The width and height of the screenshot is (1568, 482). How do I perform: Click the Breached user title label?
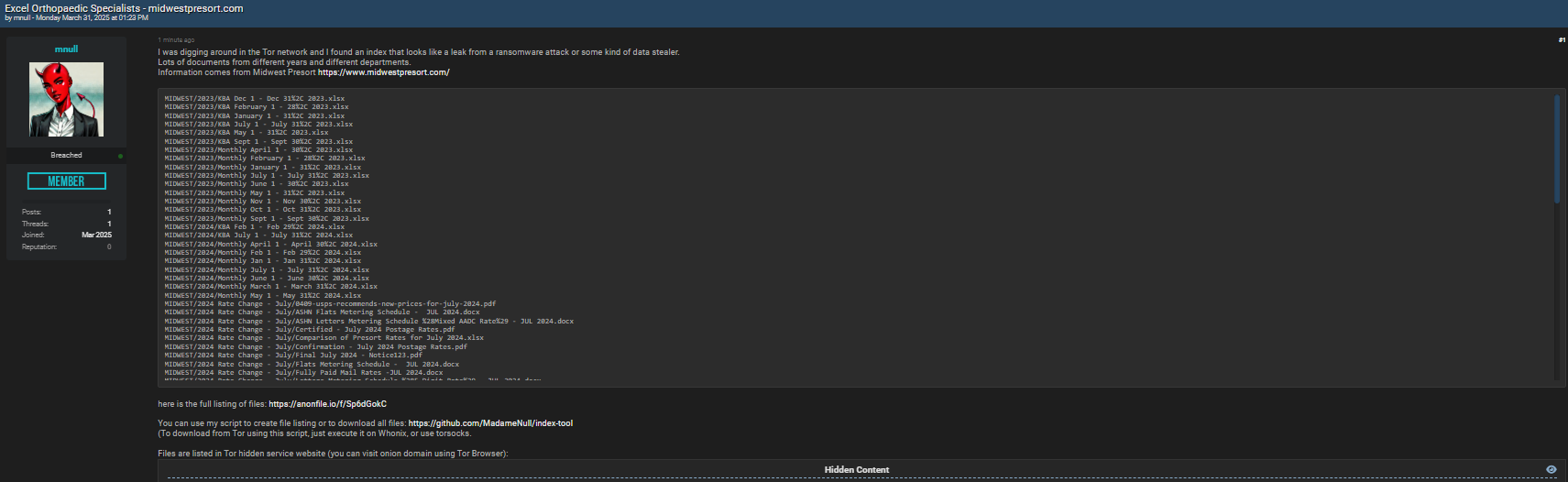(66, 155)
